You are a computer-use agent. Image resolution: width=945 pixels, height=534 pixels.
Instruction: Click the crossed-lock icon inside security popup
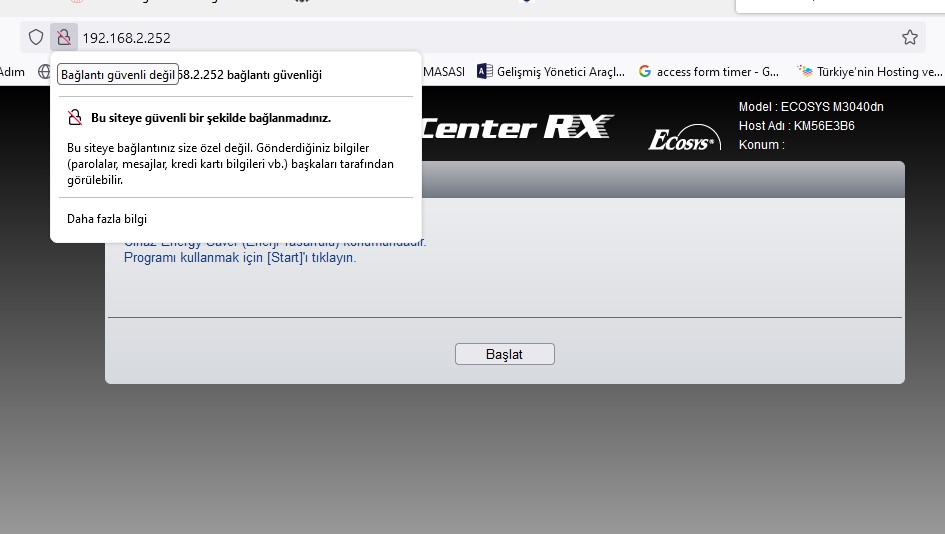point(75,118)
